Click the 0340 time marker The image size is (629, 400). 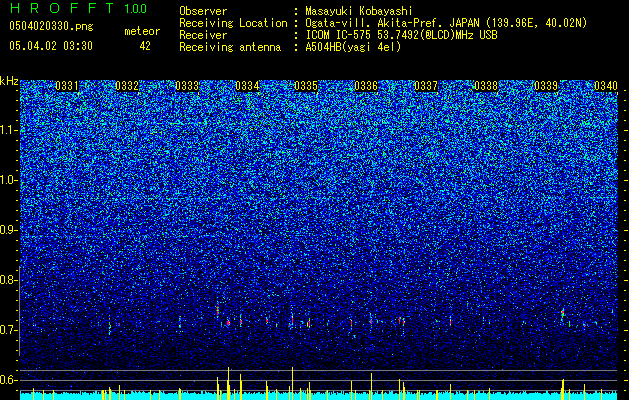[x=605, y=86]
